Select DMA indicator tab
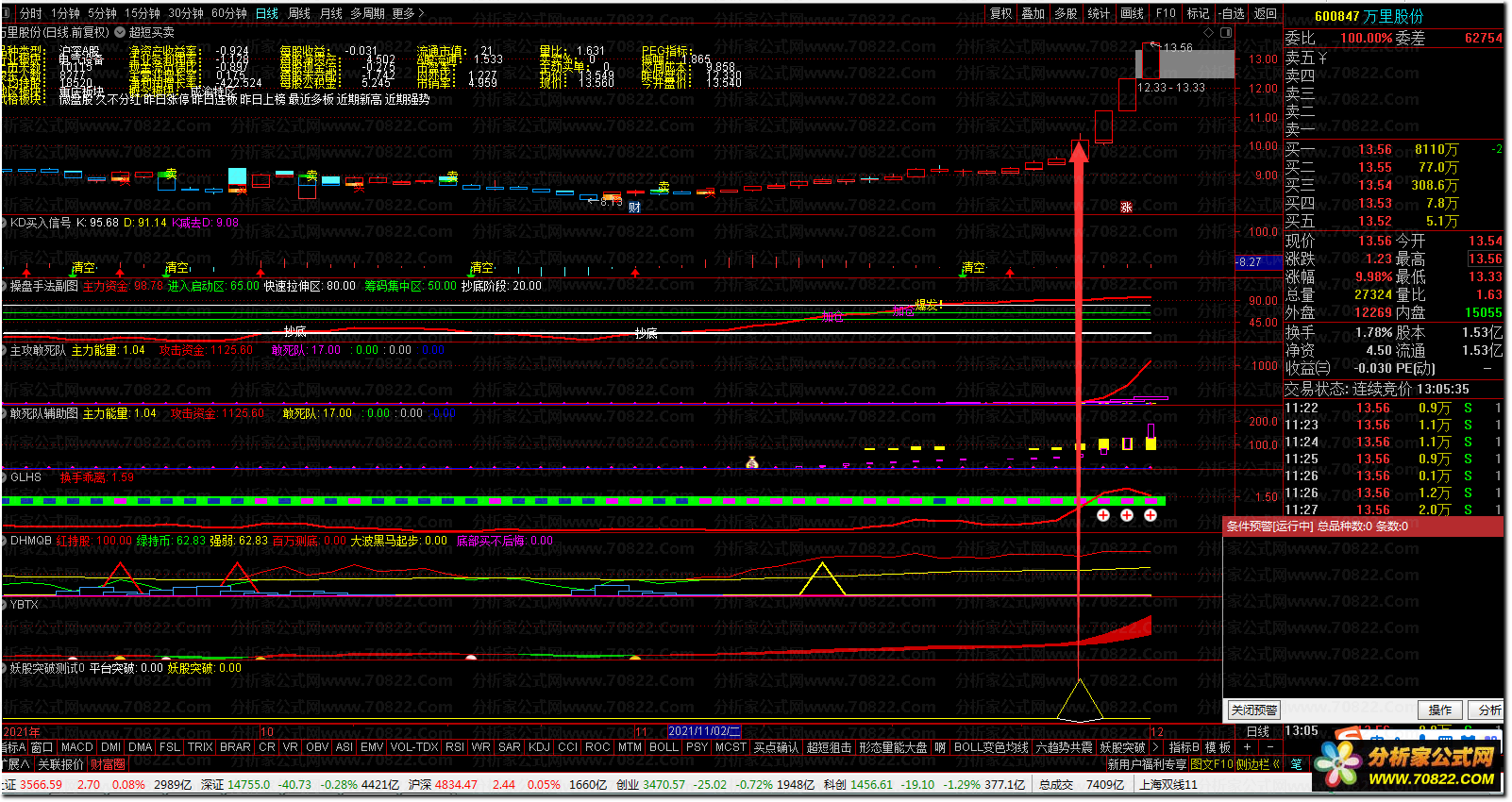This screenshot has width=1512, height=802. click(141, 746)
